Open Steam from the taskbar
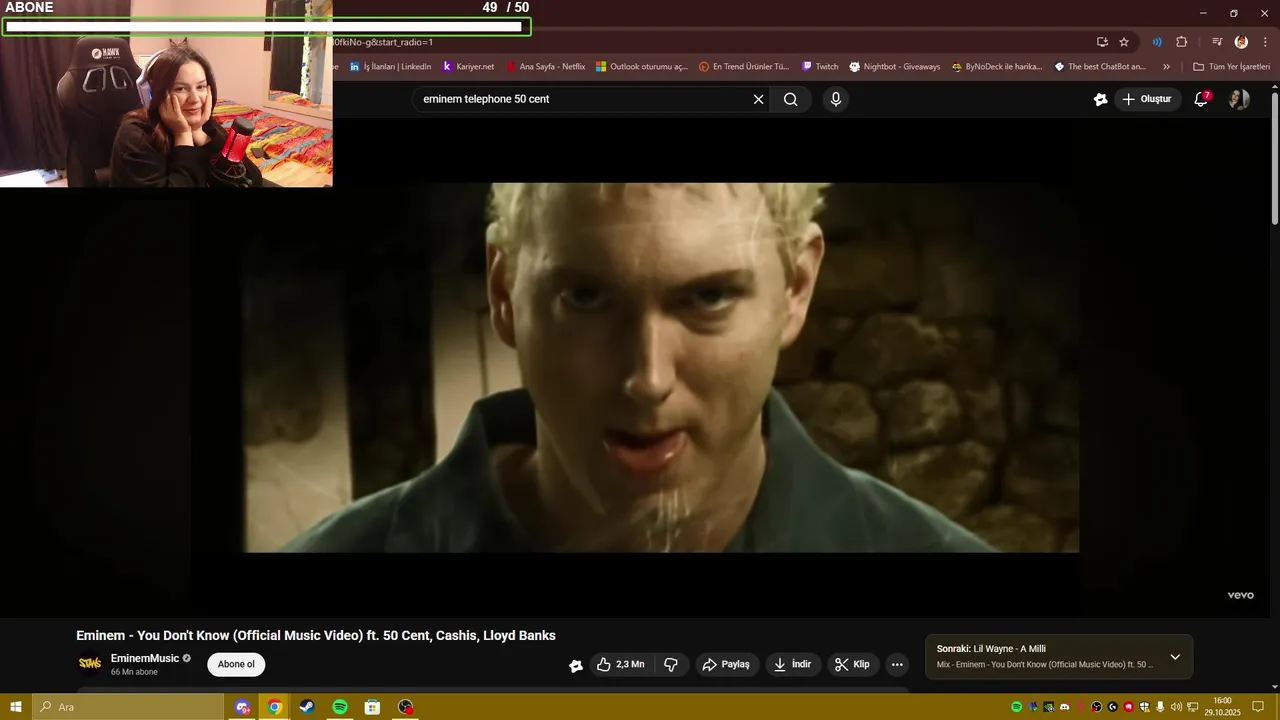This screenshot has height=720, width=1280. click(x=307, y=707)
